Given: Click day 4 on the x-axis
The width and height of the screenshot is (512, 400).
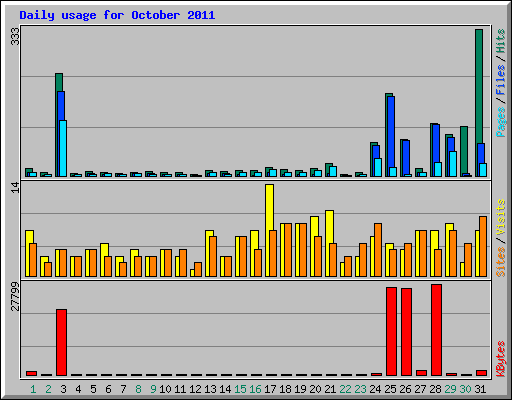Looking at the screenshot, I should [x=78, y=389].
